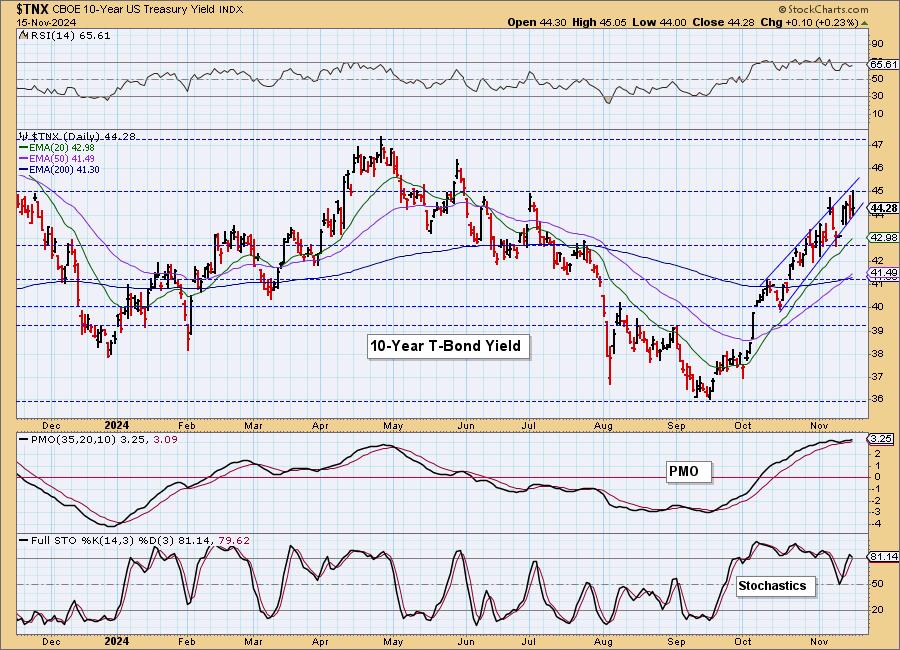Click the purple EMA(50) legend line

[x=23, y=158]
